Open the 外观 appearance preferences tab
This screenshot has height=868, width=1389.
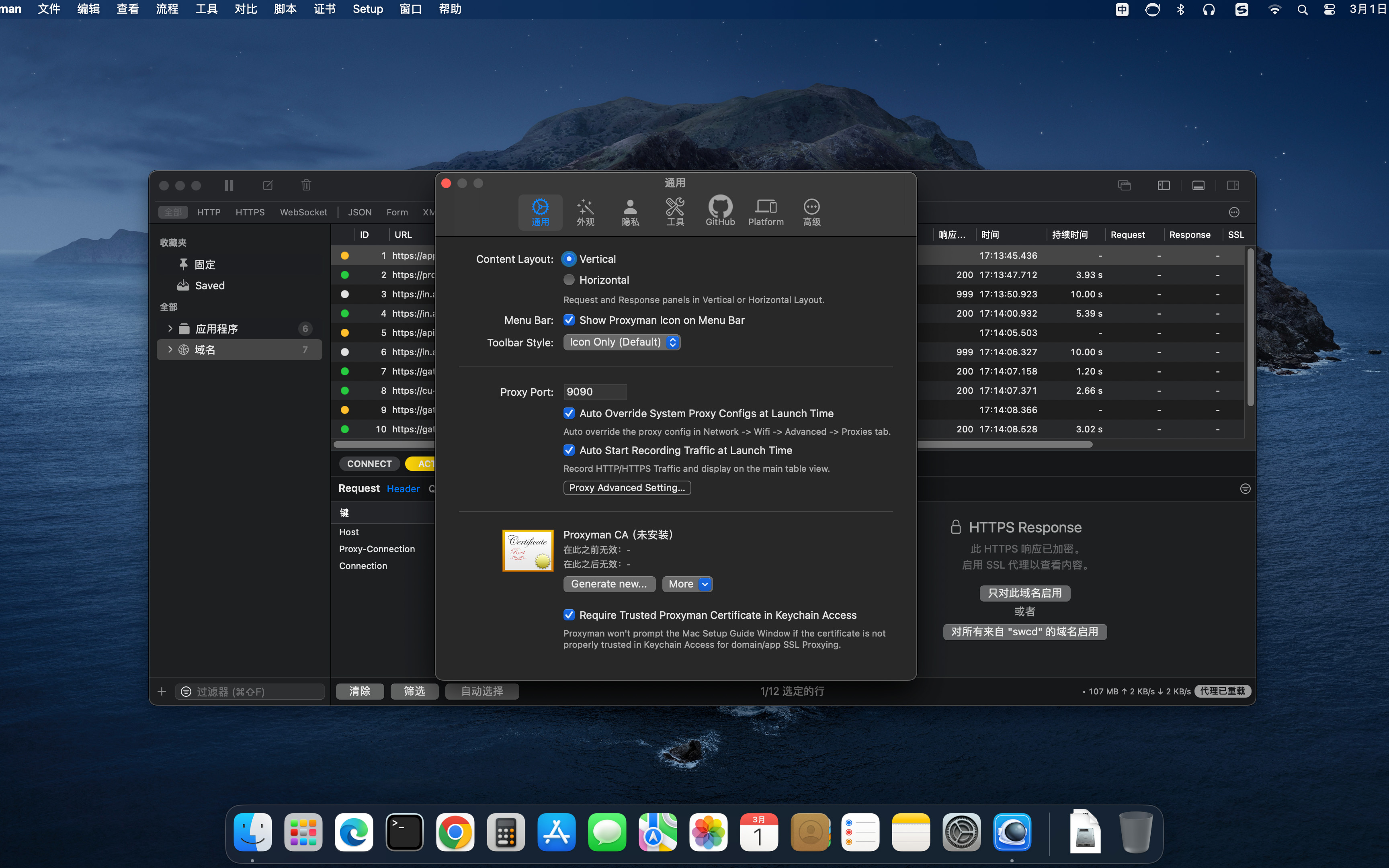point(585,213)
